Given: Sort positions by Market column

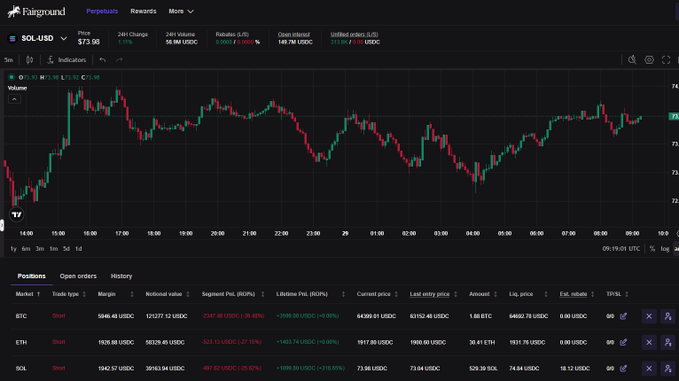Looking at the screenshot, I should (28, 294).
